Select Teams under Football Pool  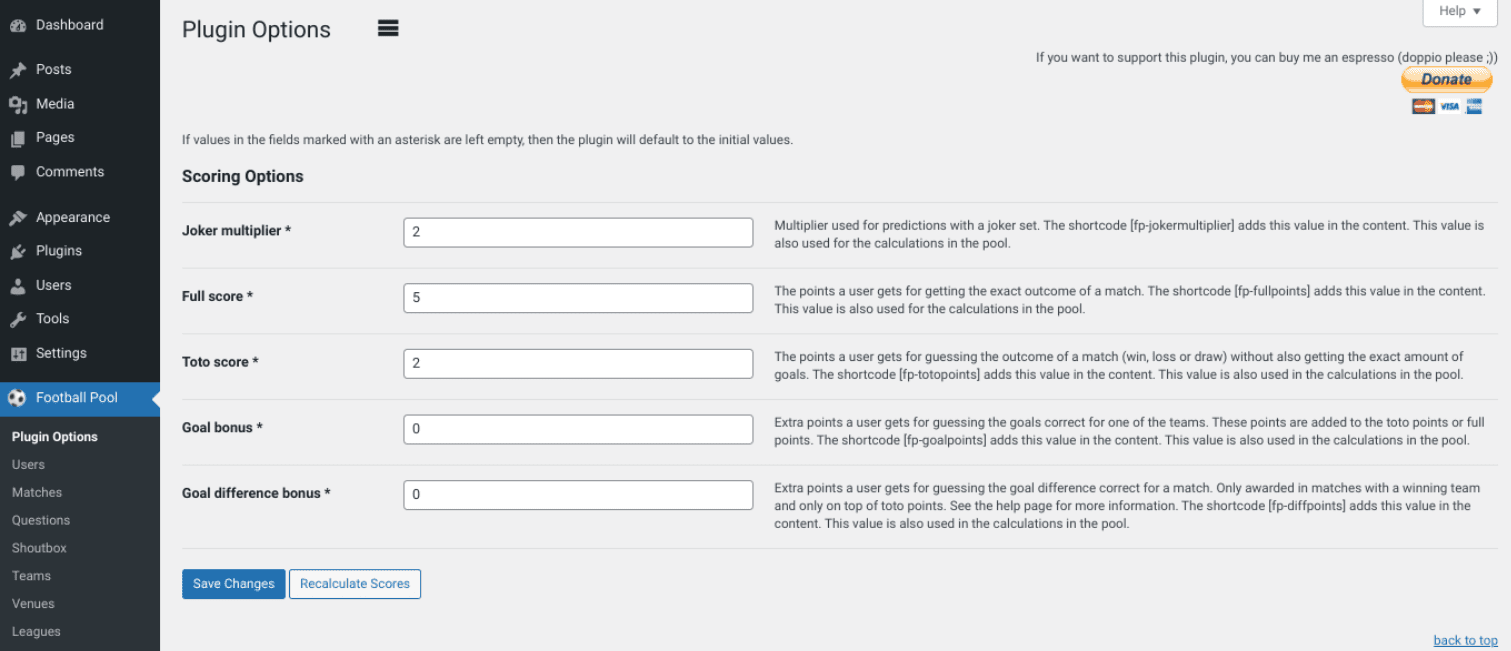pos(31,575)
